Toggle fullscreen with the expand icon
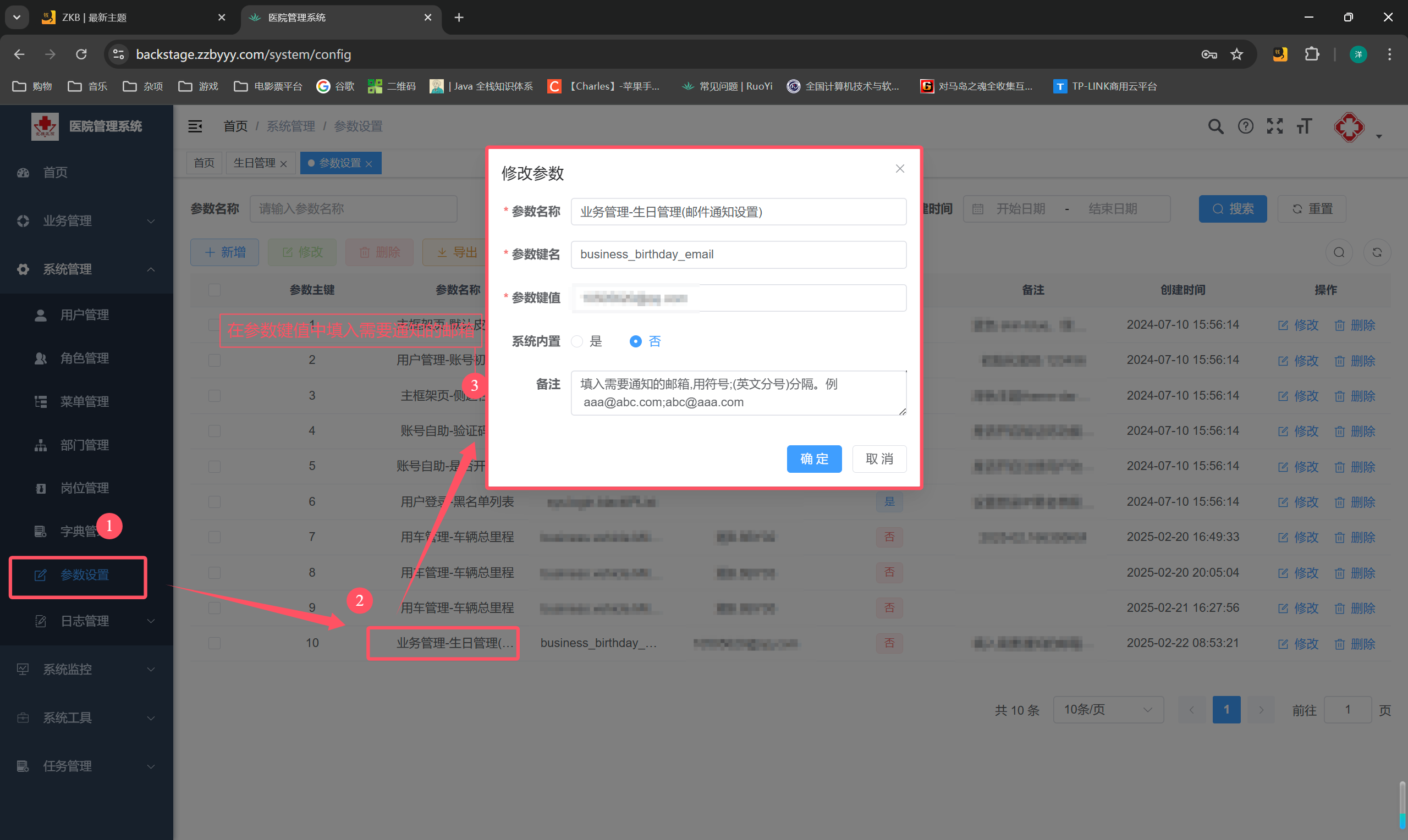The height and width of the screenshot is (840, 1408). point(1274,126)
